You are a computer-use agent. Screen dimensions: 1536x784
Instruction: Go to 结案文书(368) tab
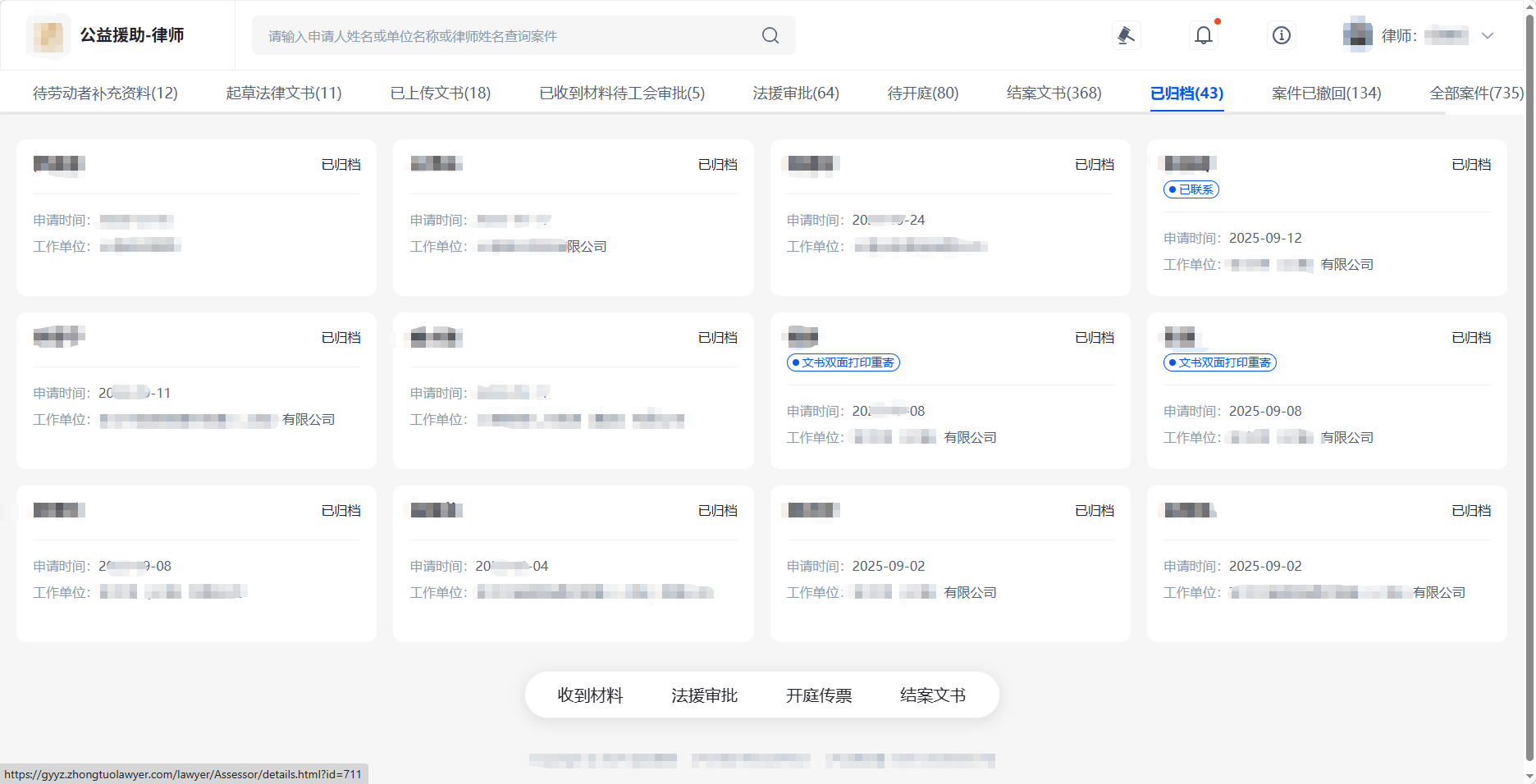1054,93
